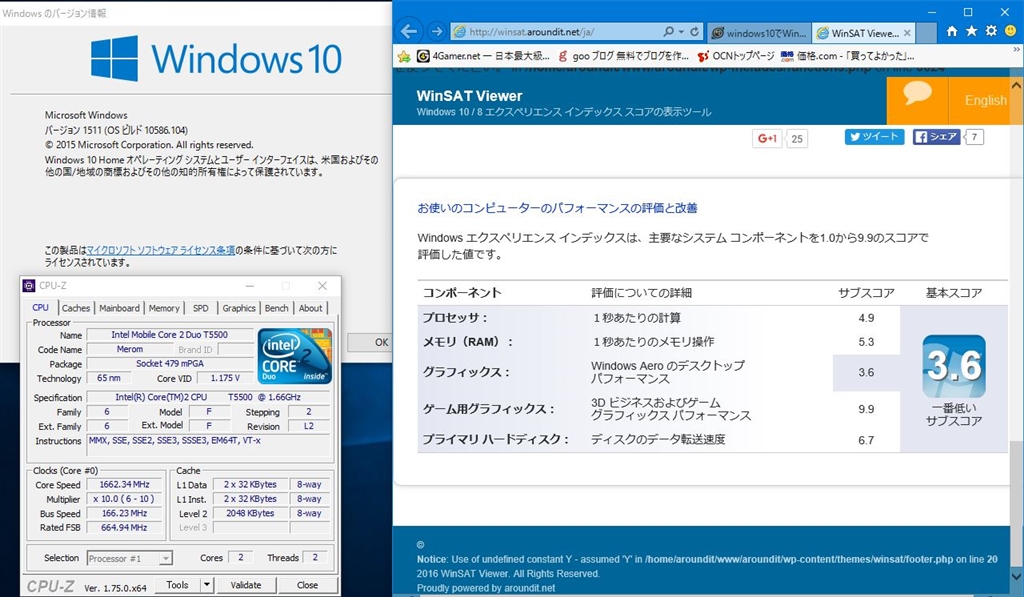Open Favorites star icon in browser

[x=972, y=31]
